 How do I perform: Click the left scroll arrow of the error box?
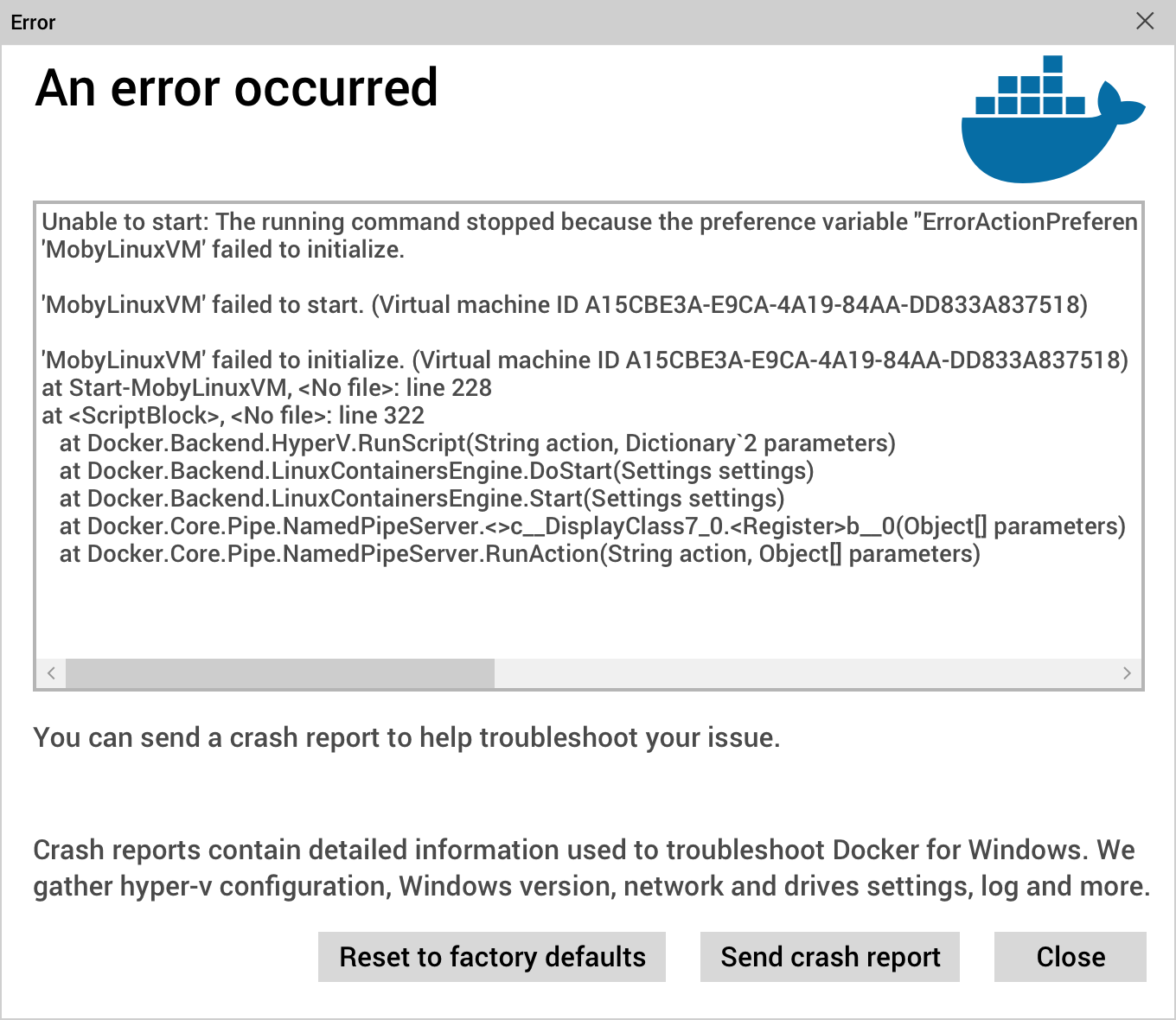(52, 673)
